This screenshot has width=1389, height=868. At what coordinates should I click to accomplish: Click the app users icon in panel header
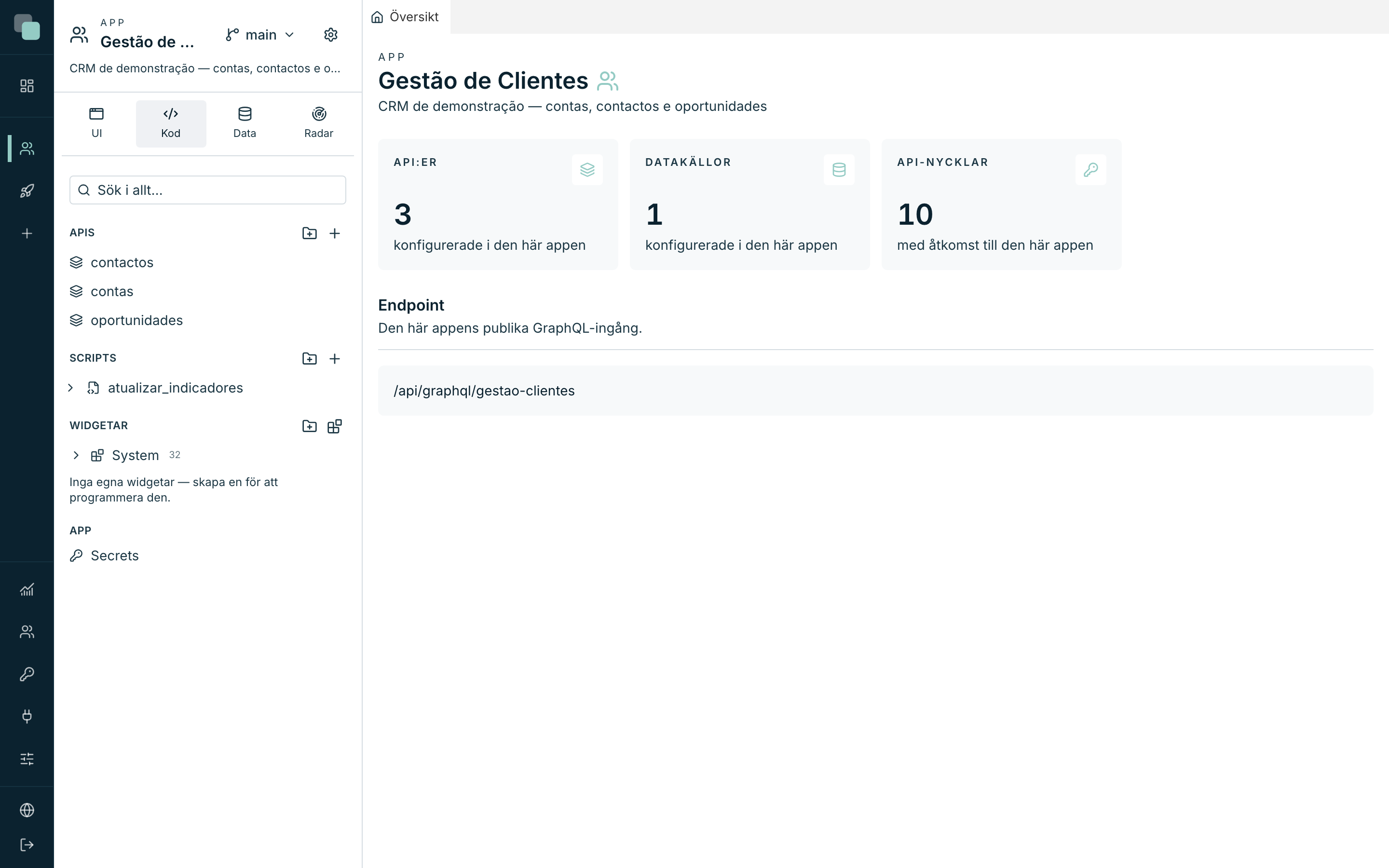coord(79,35)
